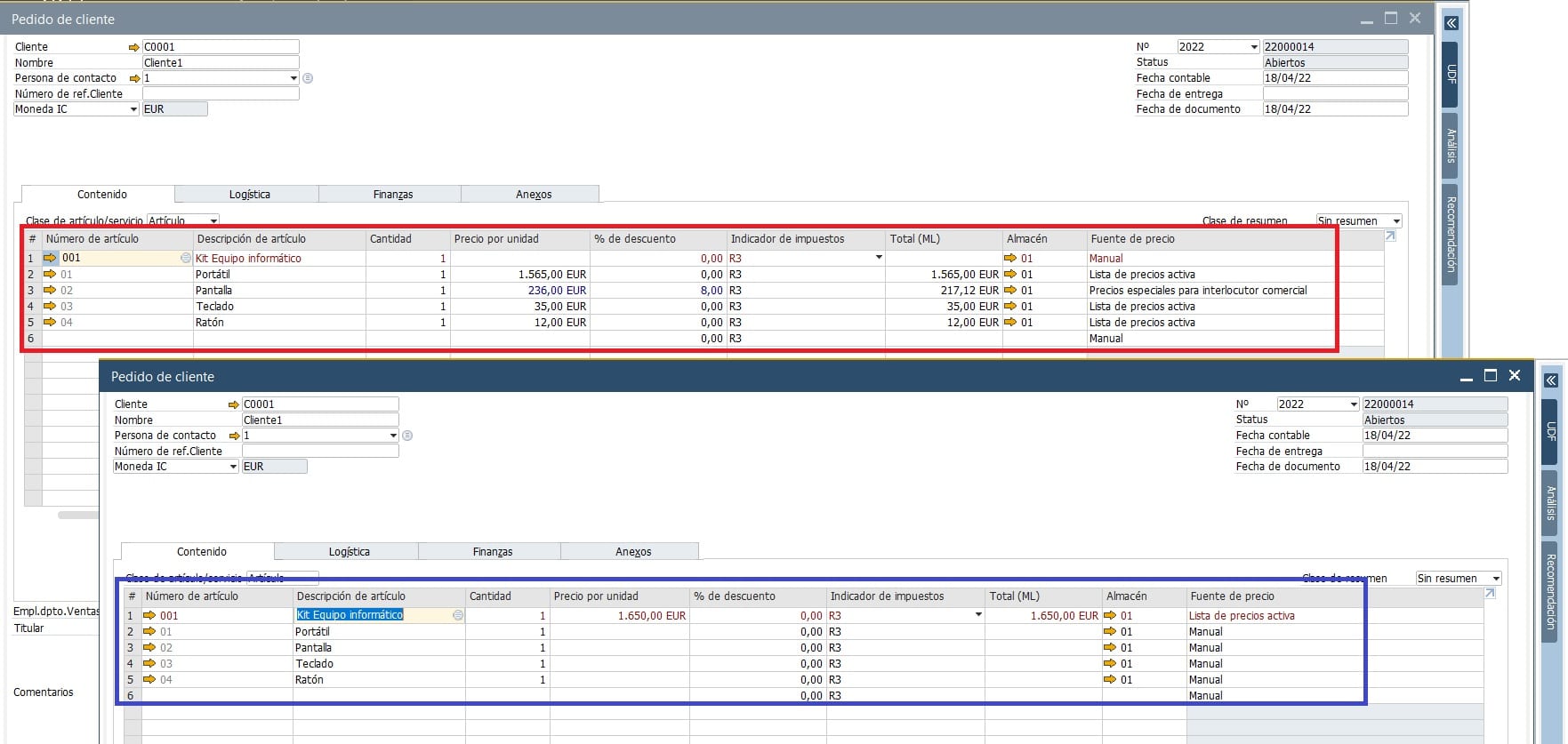Open Recomendación side panel in back window
The width and height of the screenshot is (1568, 744).
(x=1451, y=235)
